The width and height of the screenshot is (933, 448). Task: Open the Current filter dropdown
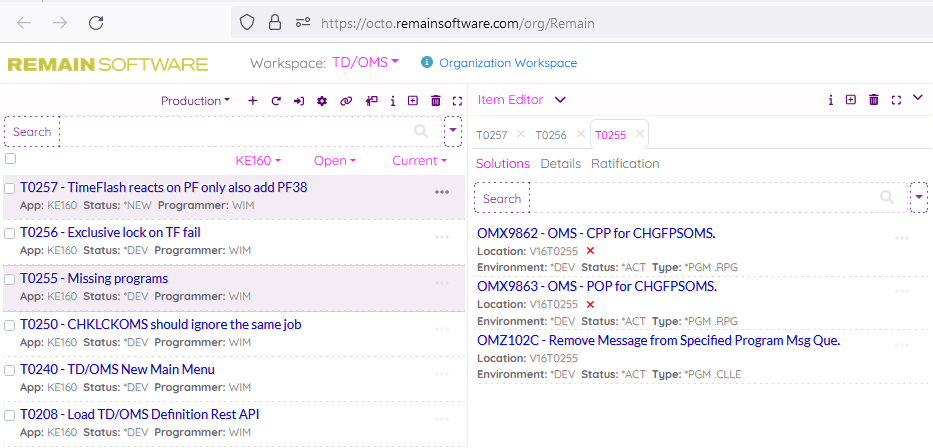[x=419, y=161]
